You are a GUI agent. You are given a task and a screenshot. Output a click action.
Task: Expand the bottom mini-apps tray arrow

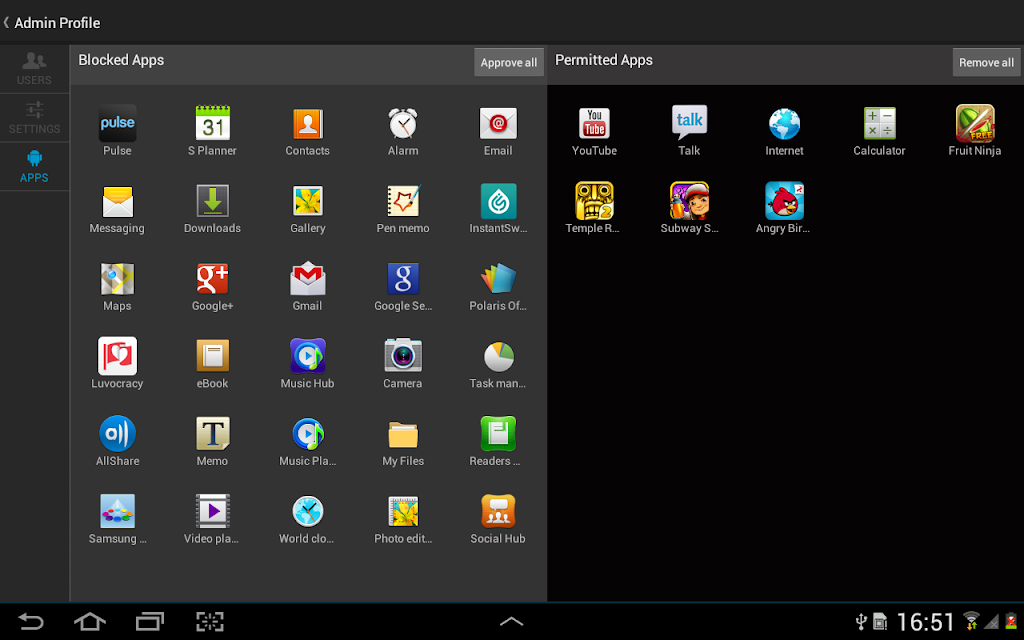pos(511,622)
